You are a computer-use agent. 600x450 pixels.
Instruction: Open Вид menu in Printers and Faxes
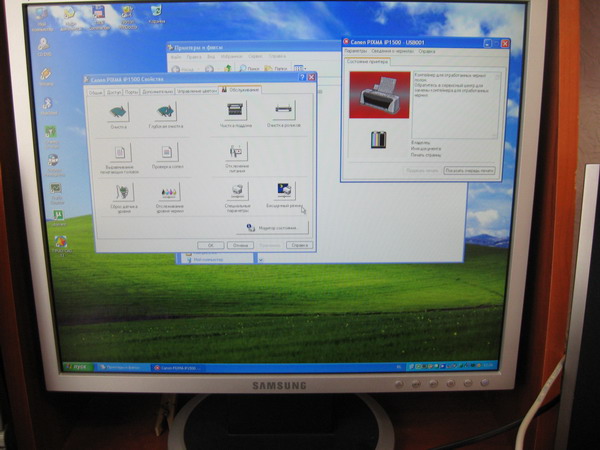pos(211,56)
